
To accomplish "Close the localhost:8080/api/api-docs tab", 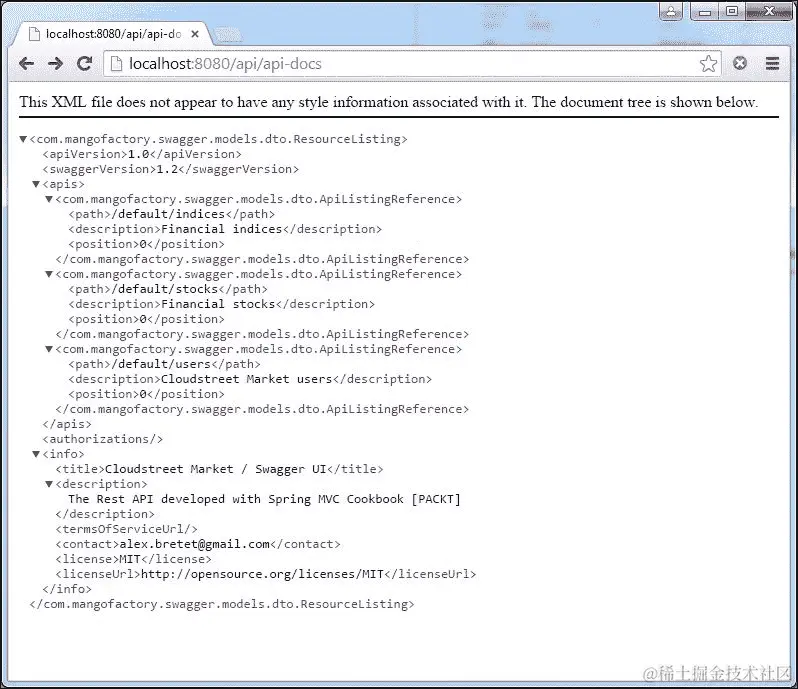I will (x=194, y=34).
